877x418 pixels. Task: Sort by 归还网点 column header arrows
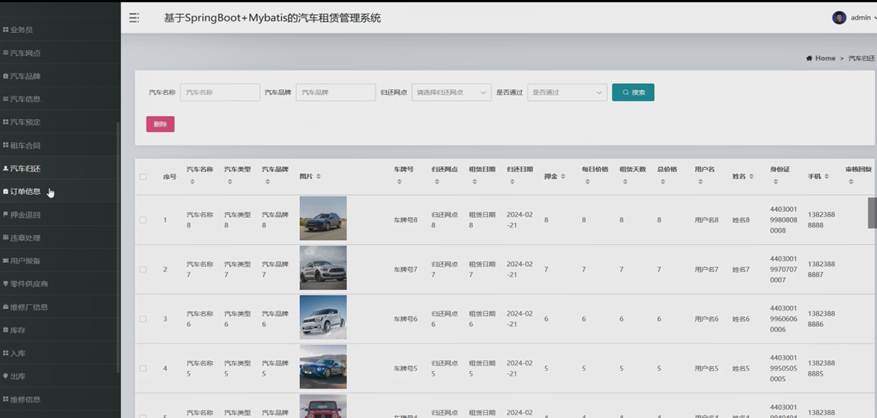pos(437,182)
